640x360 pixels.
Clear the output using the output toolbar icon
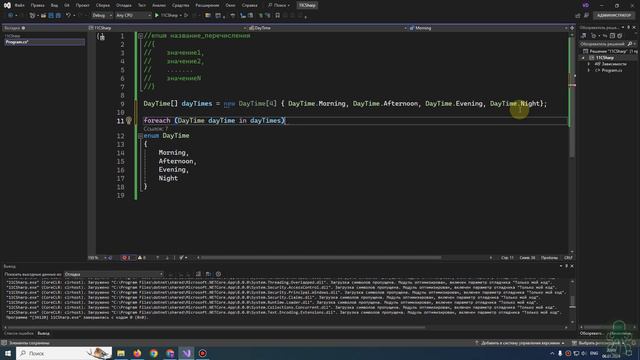198,274
